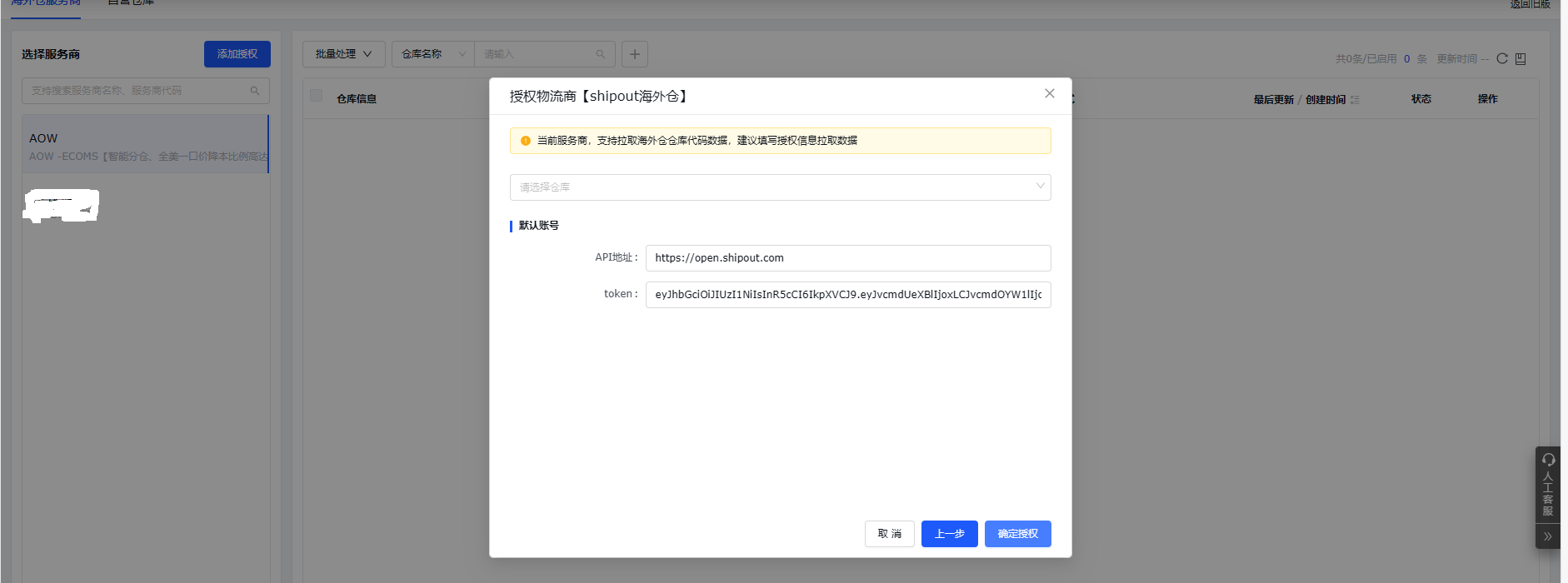Open the 请选择仓库 warehouse dropdown
Viewport: 1568px width, 583px height.
[x=780, y=187]
